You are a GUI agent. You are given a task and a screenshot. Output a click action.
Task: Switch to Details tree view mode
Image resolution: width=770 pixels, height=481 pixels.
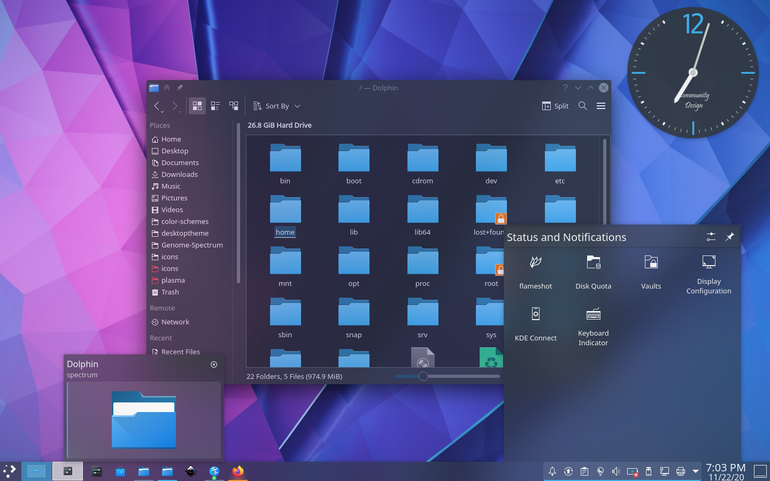pyautogui.click(x=234, y=106)
